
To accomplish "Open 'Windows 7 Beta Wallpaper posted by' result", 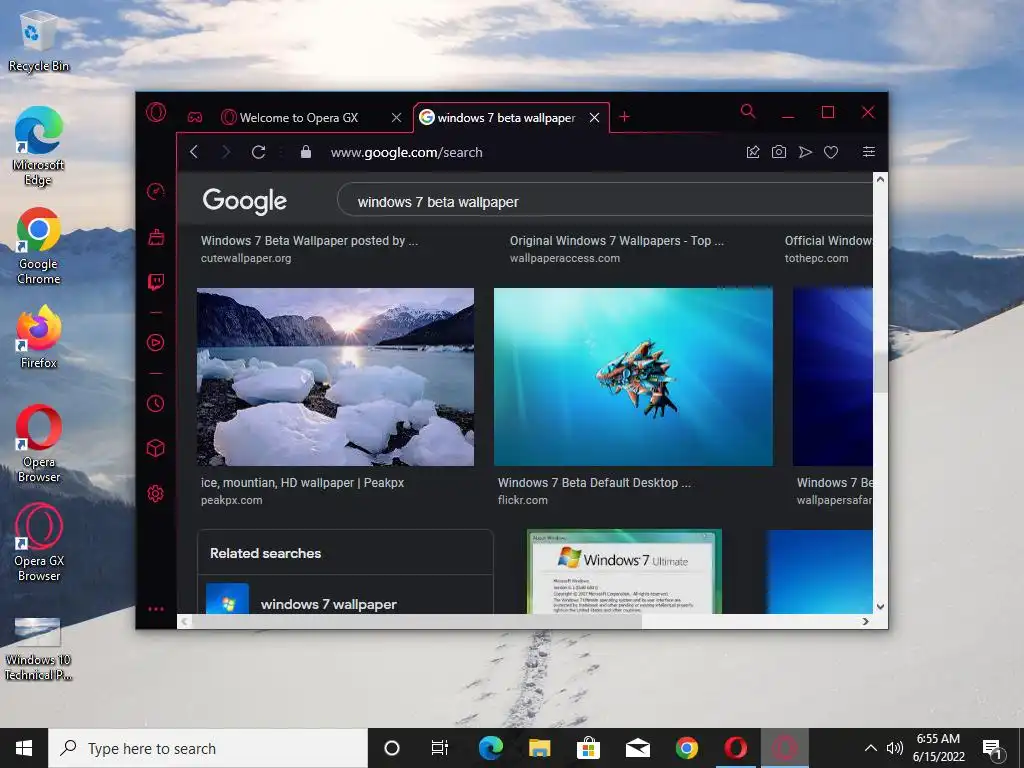I will click(x=310, y=241).
